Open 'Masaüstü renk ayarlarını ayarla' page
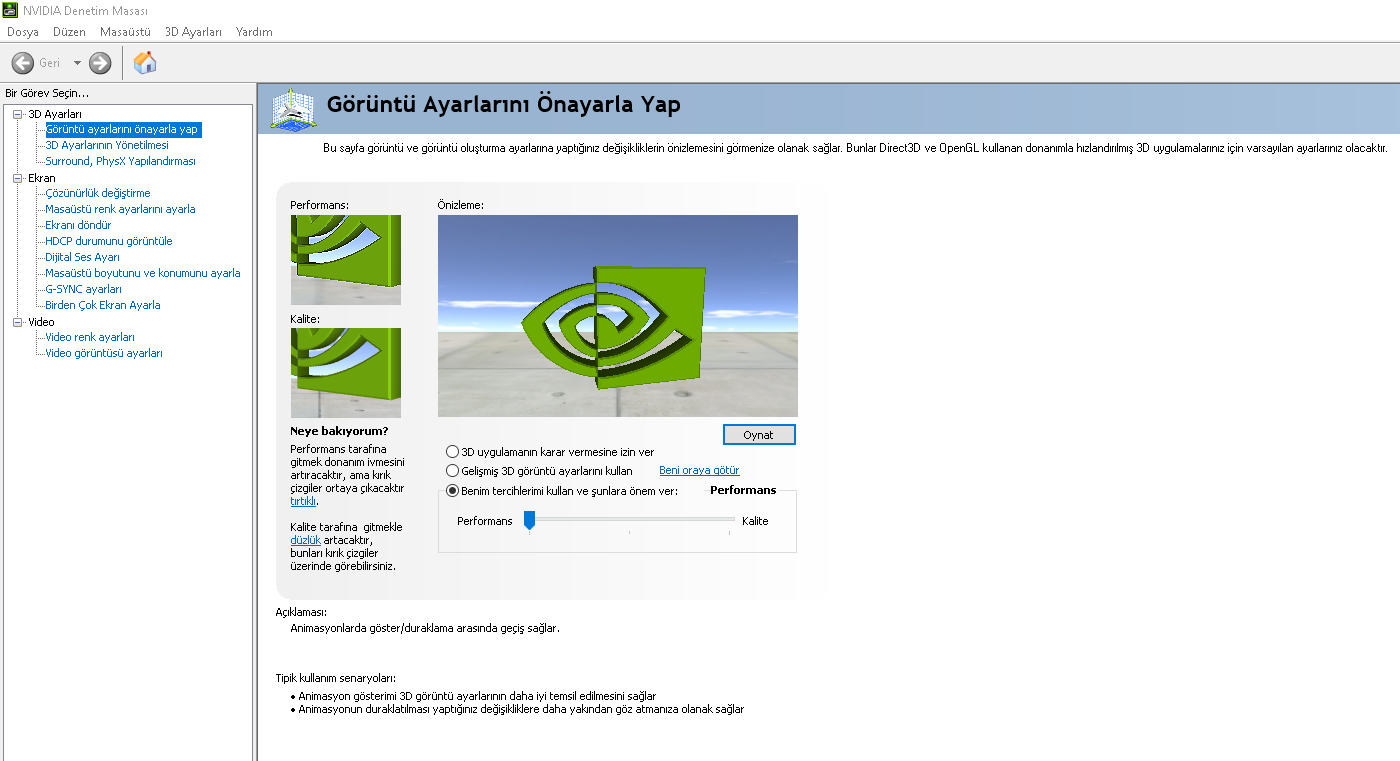Image resolution: width=1400 pixels, height=761 pixels. pyautogui.click(x=120, y=209)
